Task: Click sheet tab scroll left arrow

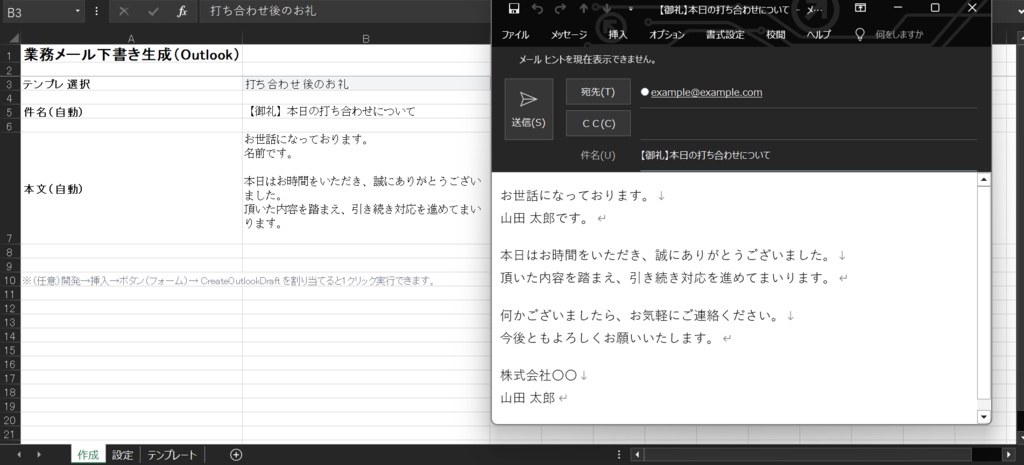Action: 19,455
